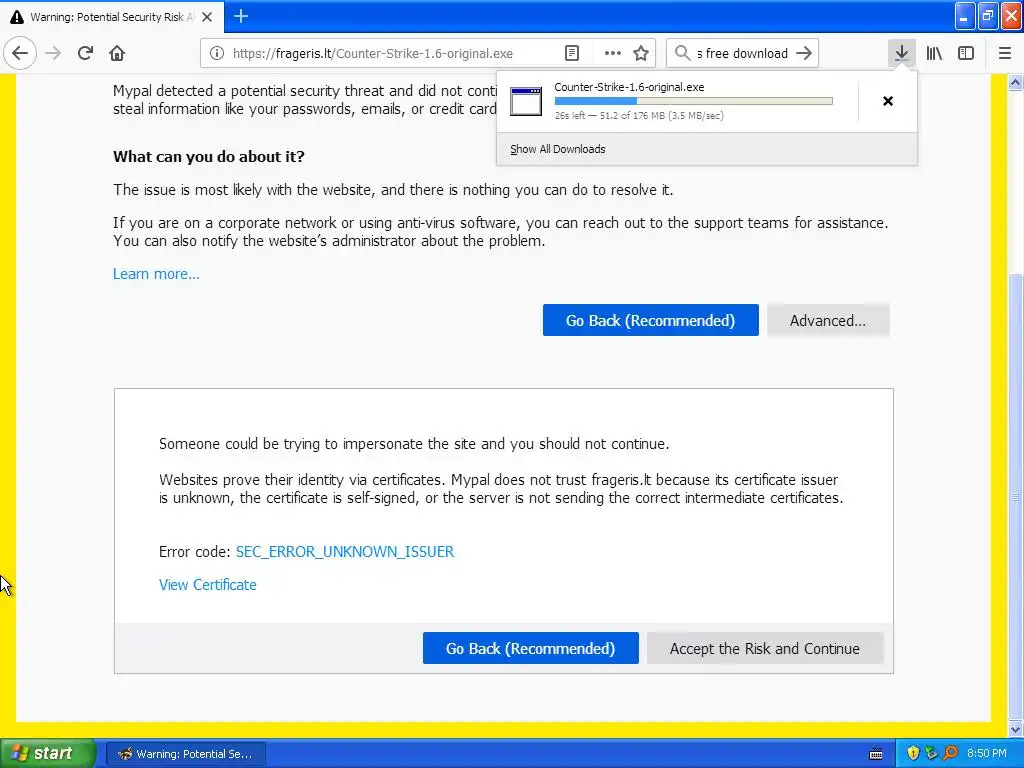Click the search go arrow
Screen dimensions: 1024x768
click(x=804, y=53)
